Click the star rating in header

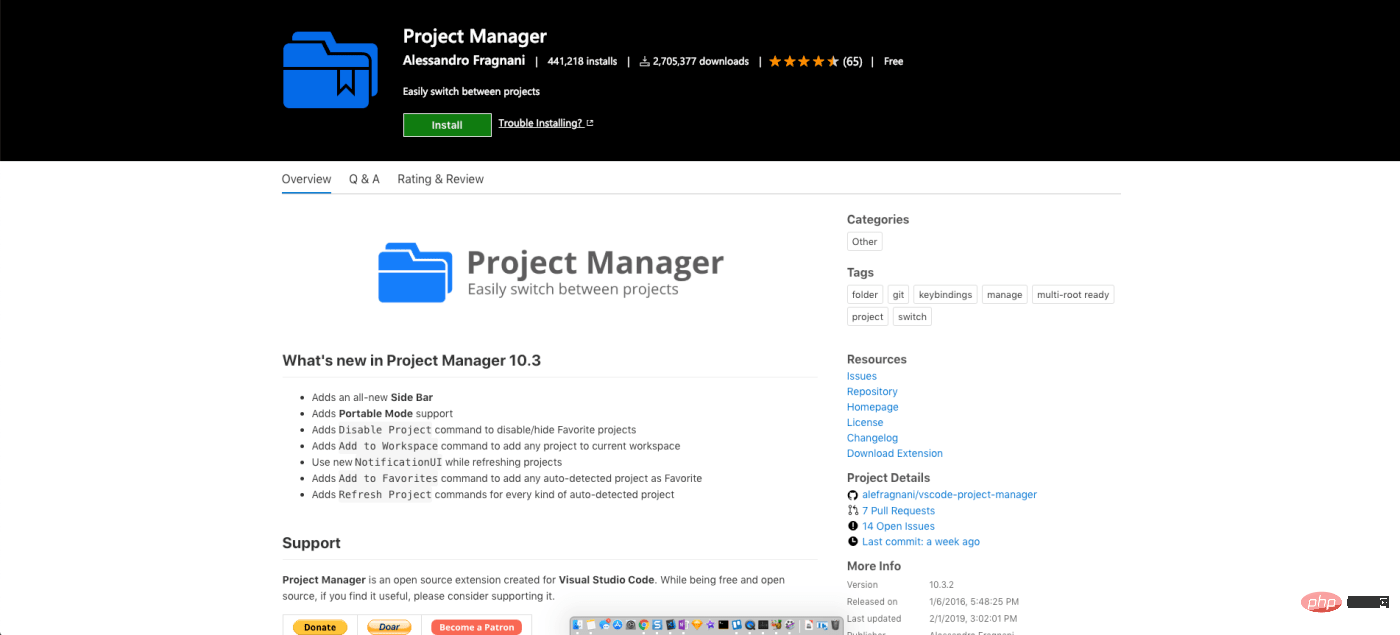(804, 61)
